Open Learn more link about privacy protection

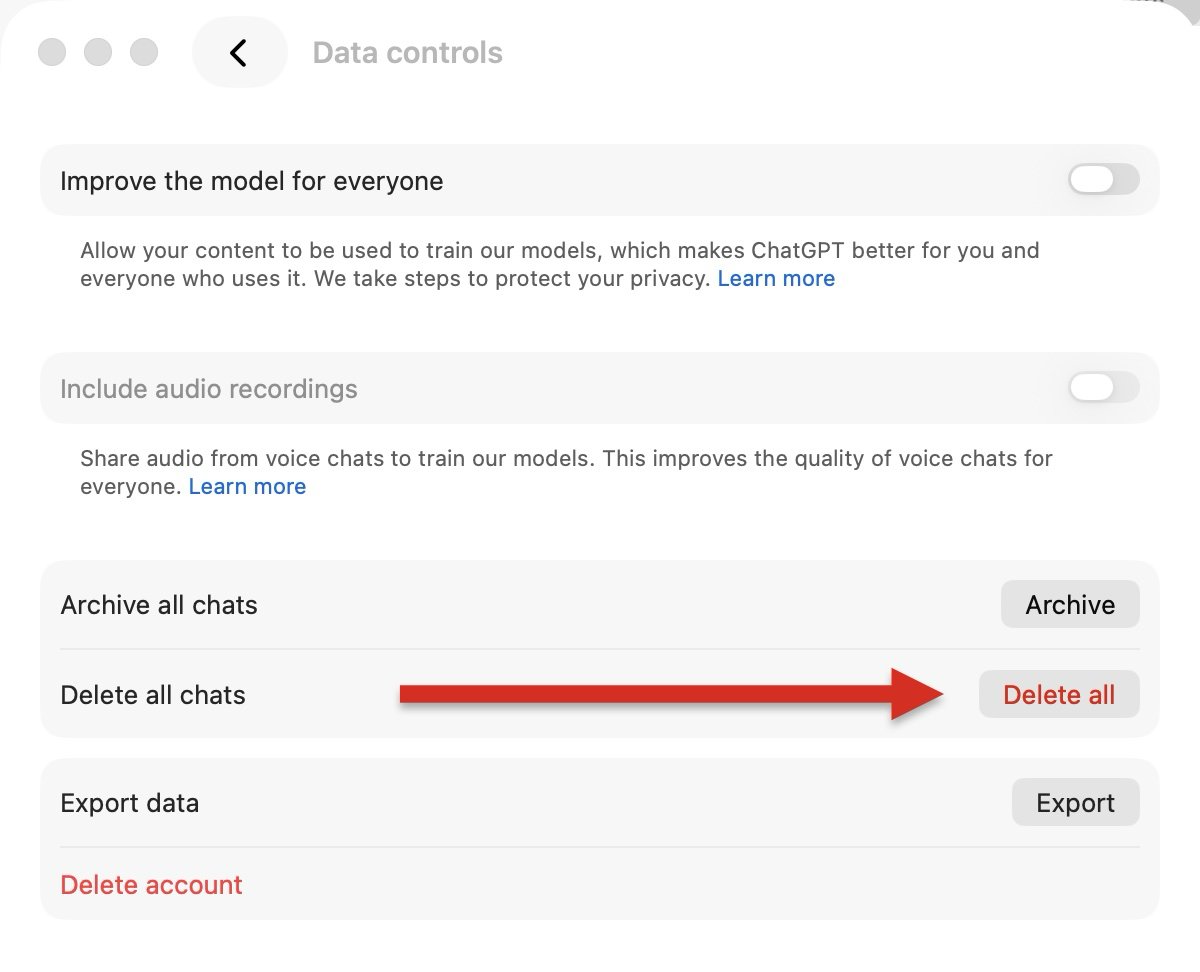(776, 279)
